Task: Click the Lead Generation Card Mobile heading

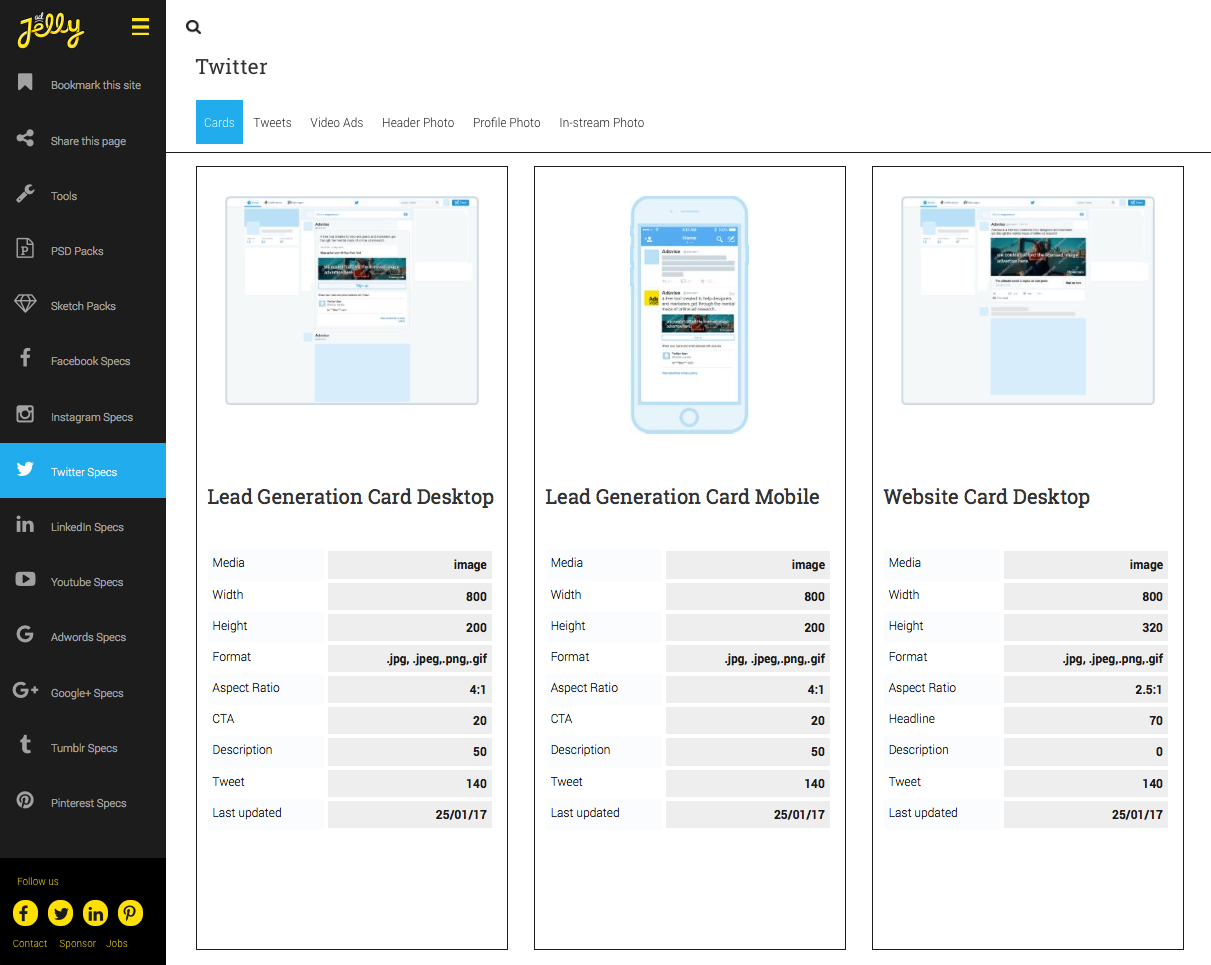Action: [682, 497]
